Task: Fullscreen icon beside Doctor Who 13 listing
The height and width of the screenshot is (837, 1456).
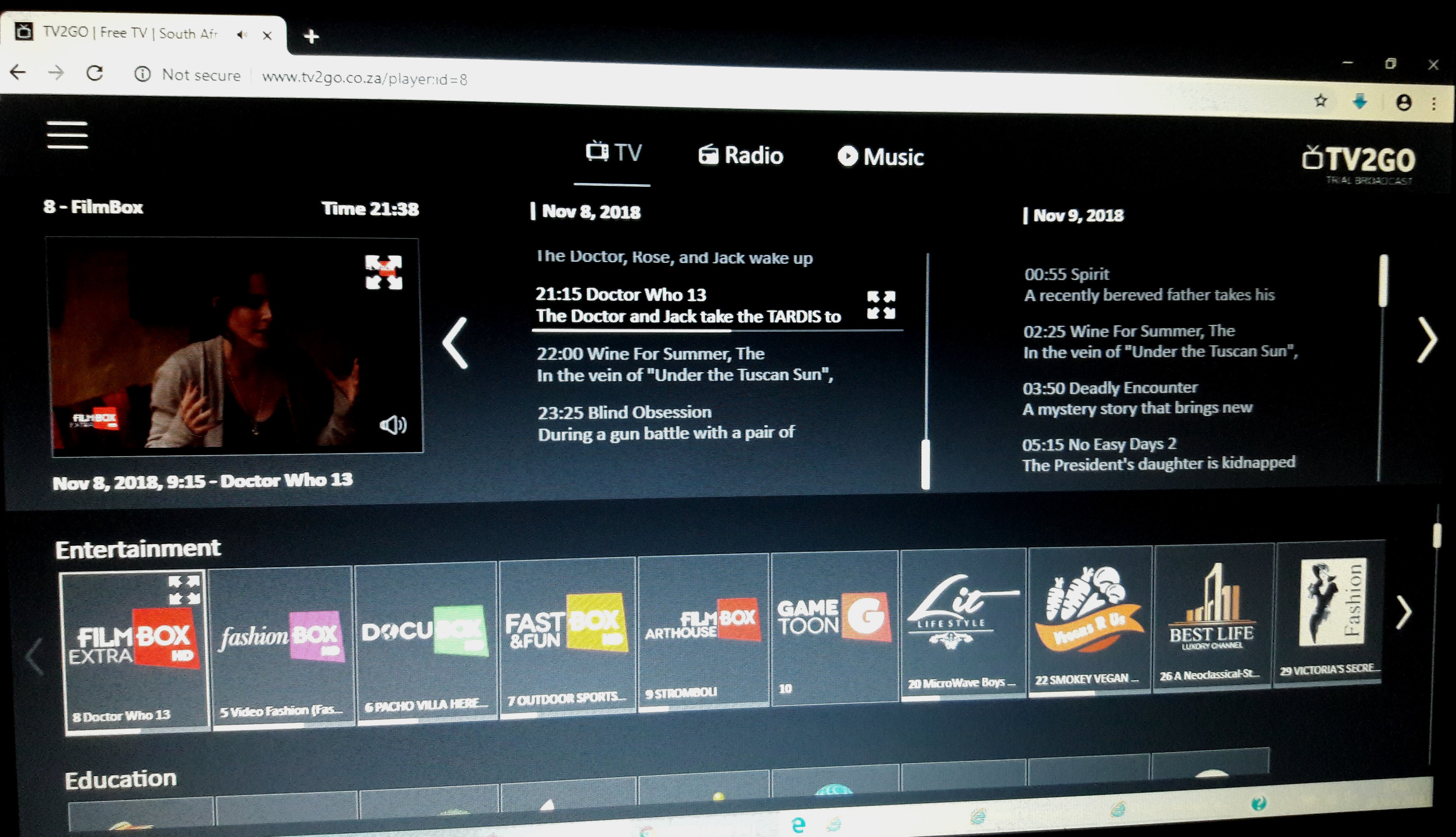Action: click(x=881, y=305)
